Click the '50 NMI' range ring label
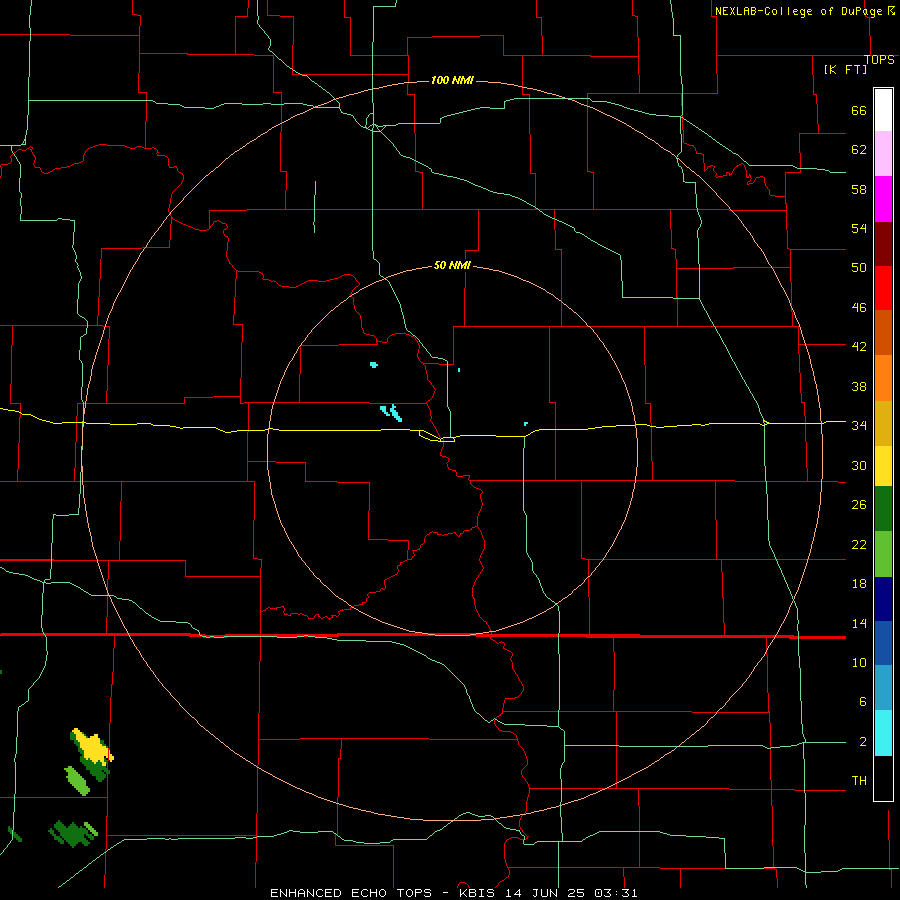Screen dimensions: 900x900 (452, 265)
